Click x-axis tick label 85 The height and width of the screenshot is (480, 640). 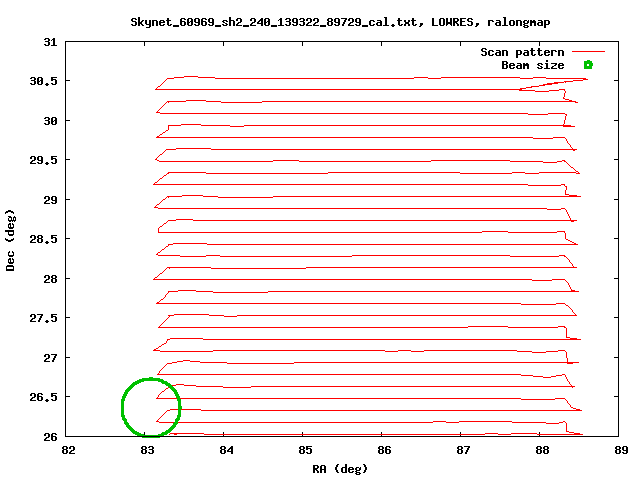point(306,450)
